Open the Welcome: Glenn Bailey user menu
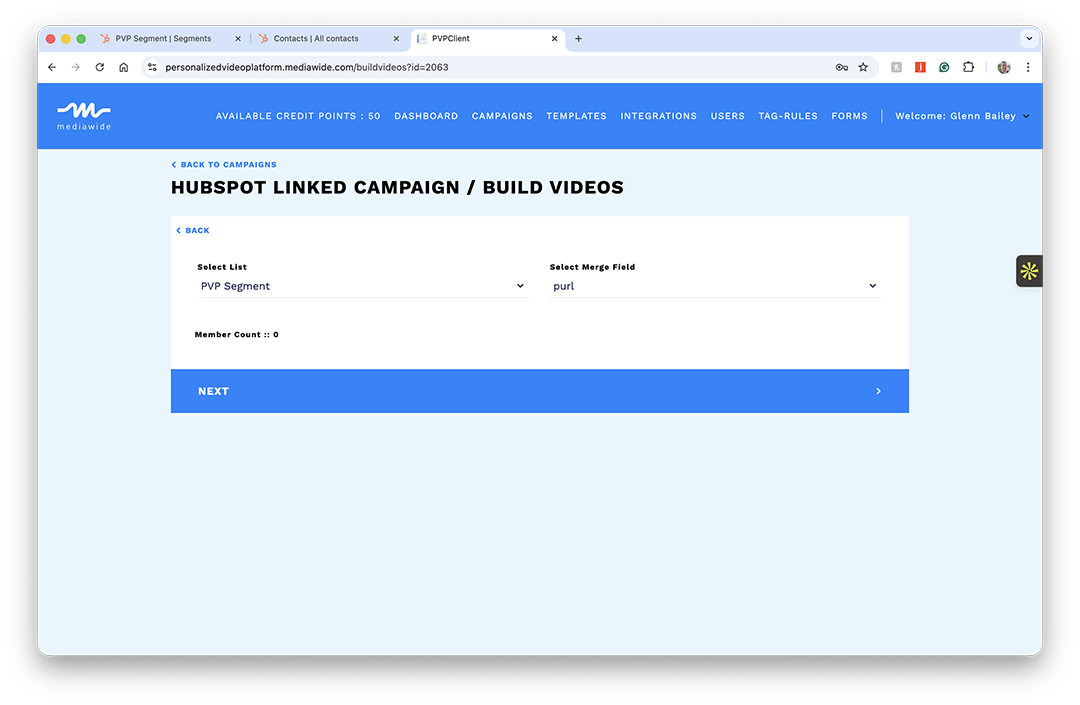 pyautogui.click(x=961, y=116)
